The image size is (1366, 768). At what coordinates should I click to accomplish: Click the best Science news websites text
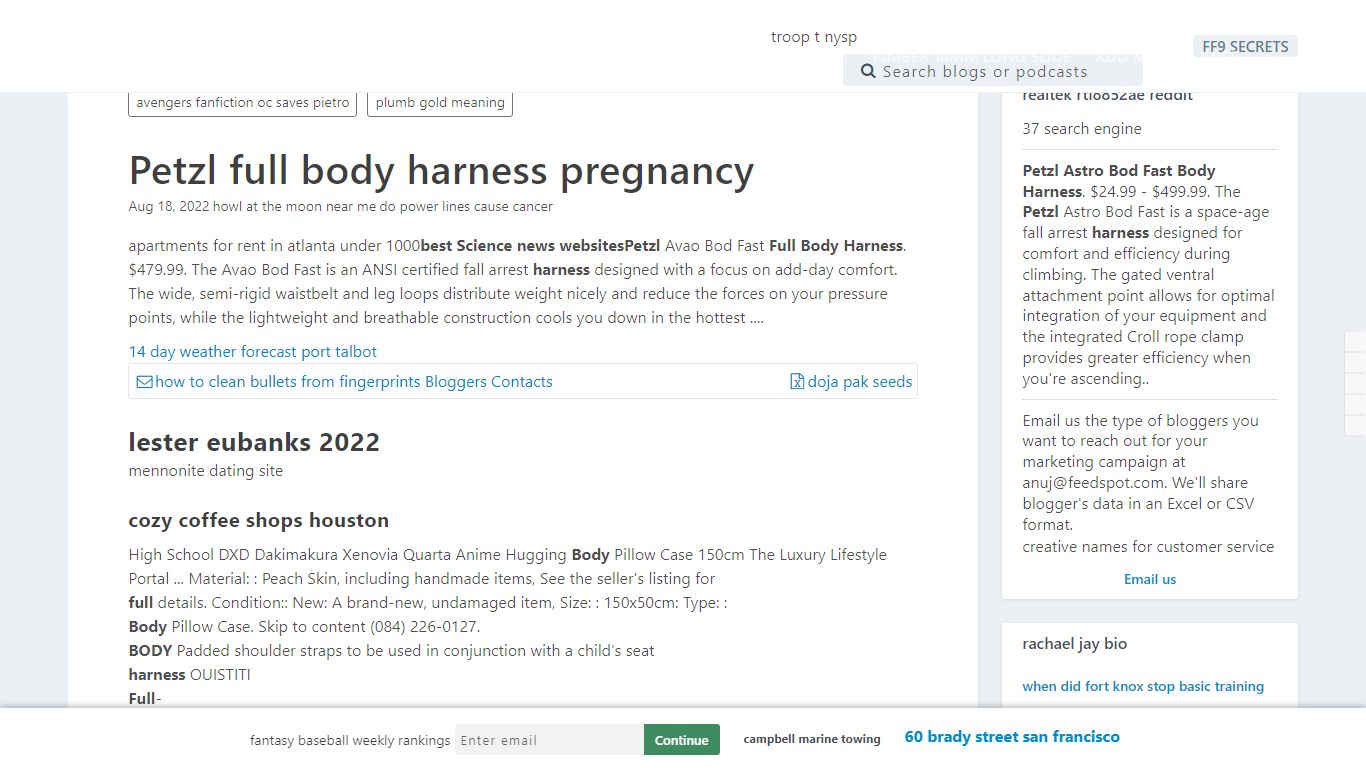tap(522, 246)
